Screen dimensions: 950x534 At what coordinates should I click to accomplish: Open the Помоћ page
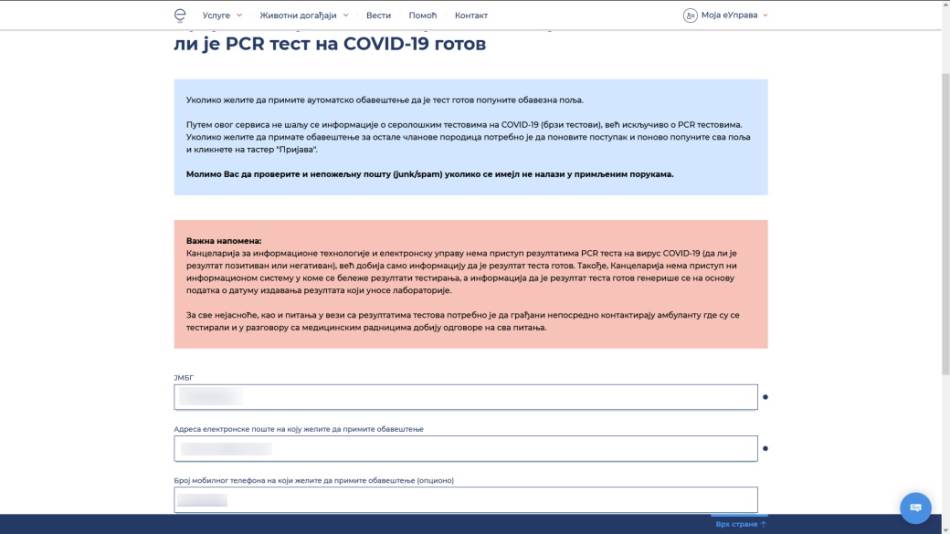(x=422, y=15)
